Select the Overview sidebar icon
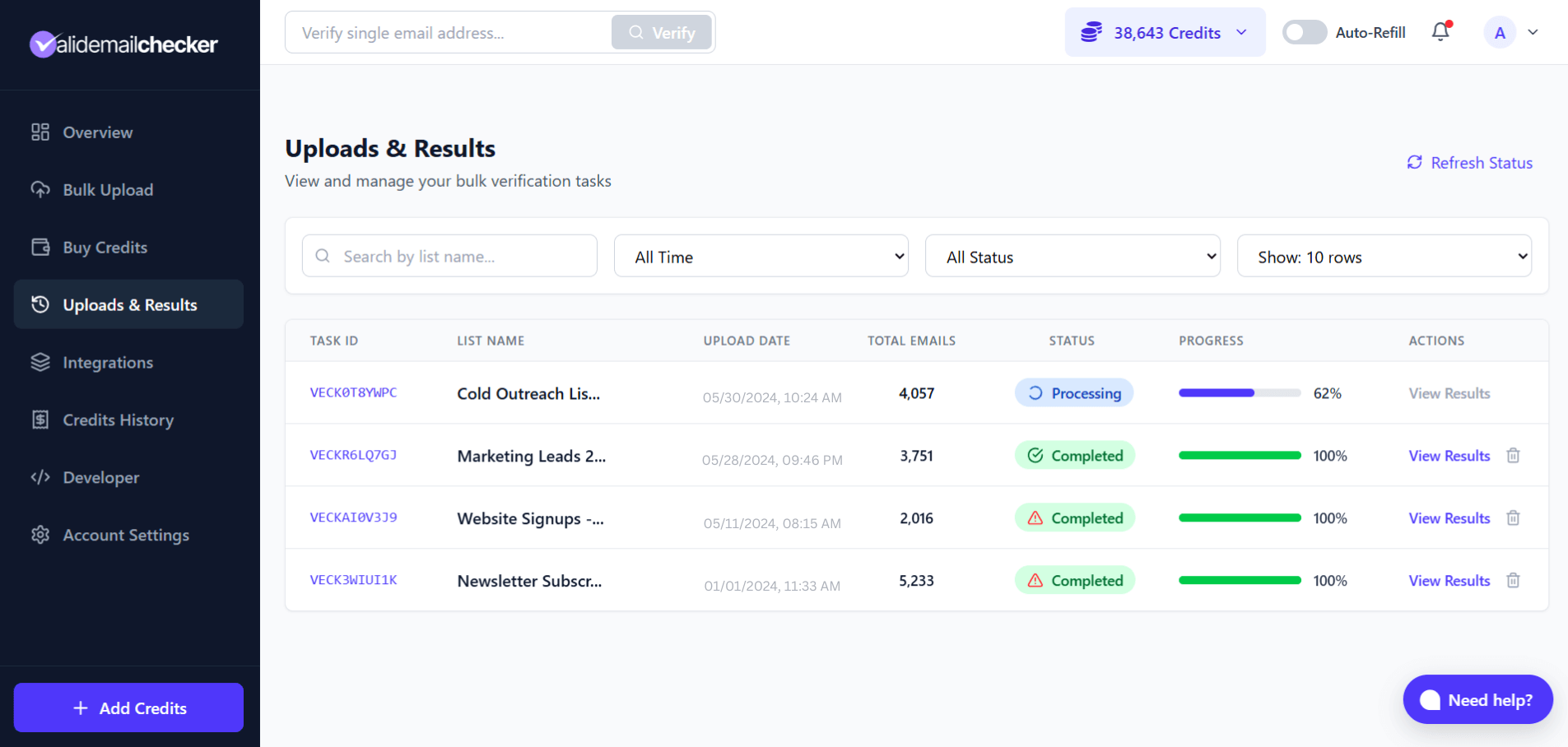1568x747 pixels. (x=40, y=132)
